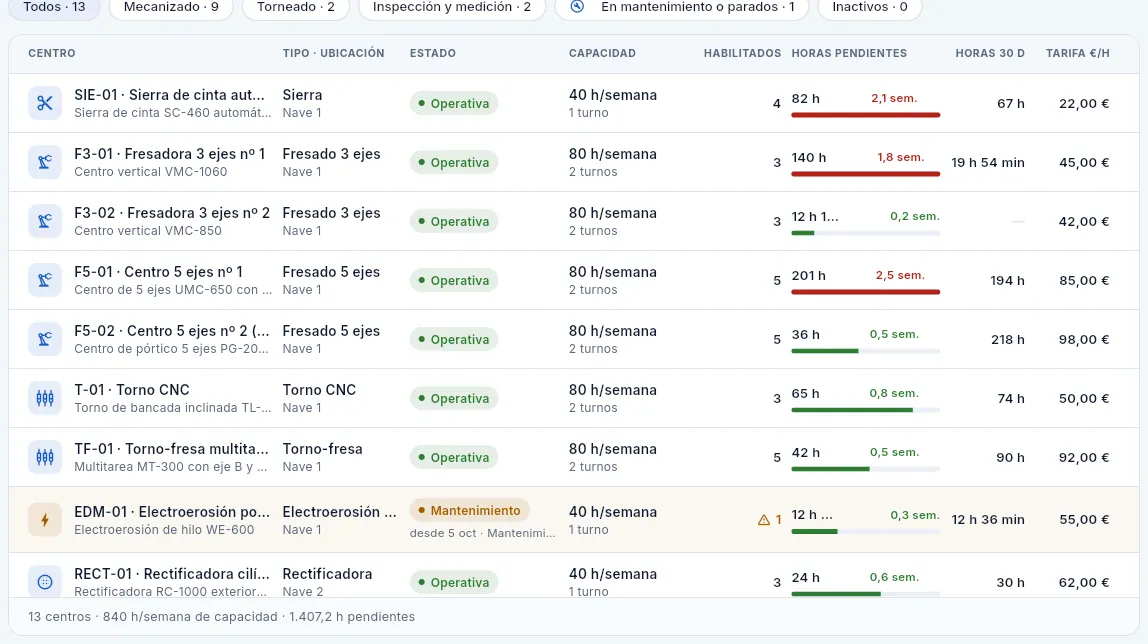
Task: Click the warning triangle in EDM-01 row
Action: (764, 520)
